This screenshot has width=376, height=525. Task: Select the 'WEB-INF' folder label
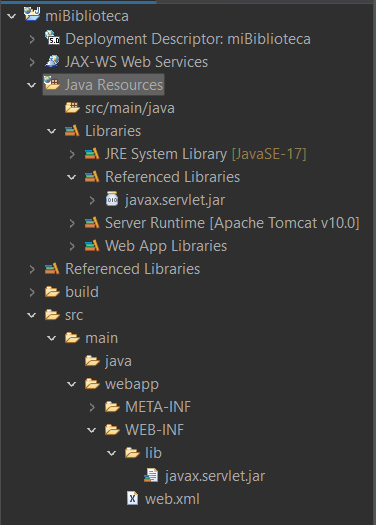pos(154,430)
